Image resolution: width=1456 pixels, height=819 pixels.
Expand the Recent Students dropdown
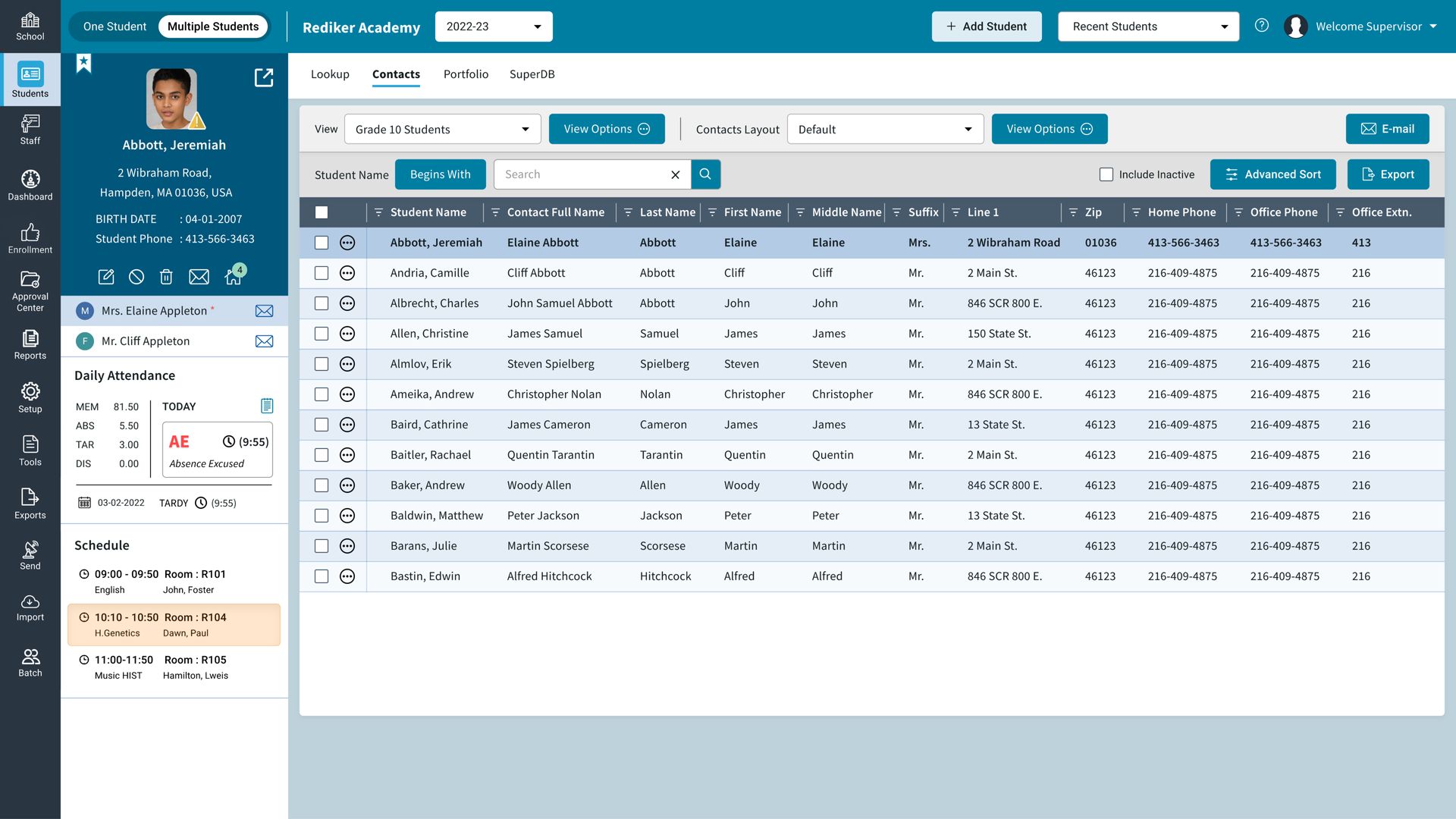[1147, 26]
